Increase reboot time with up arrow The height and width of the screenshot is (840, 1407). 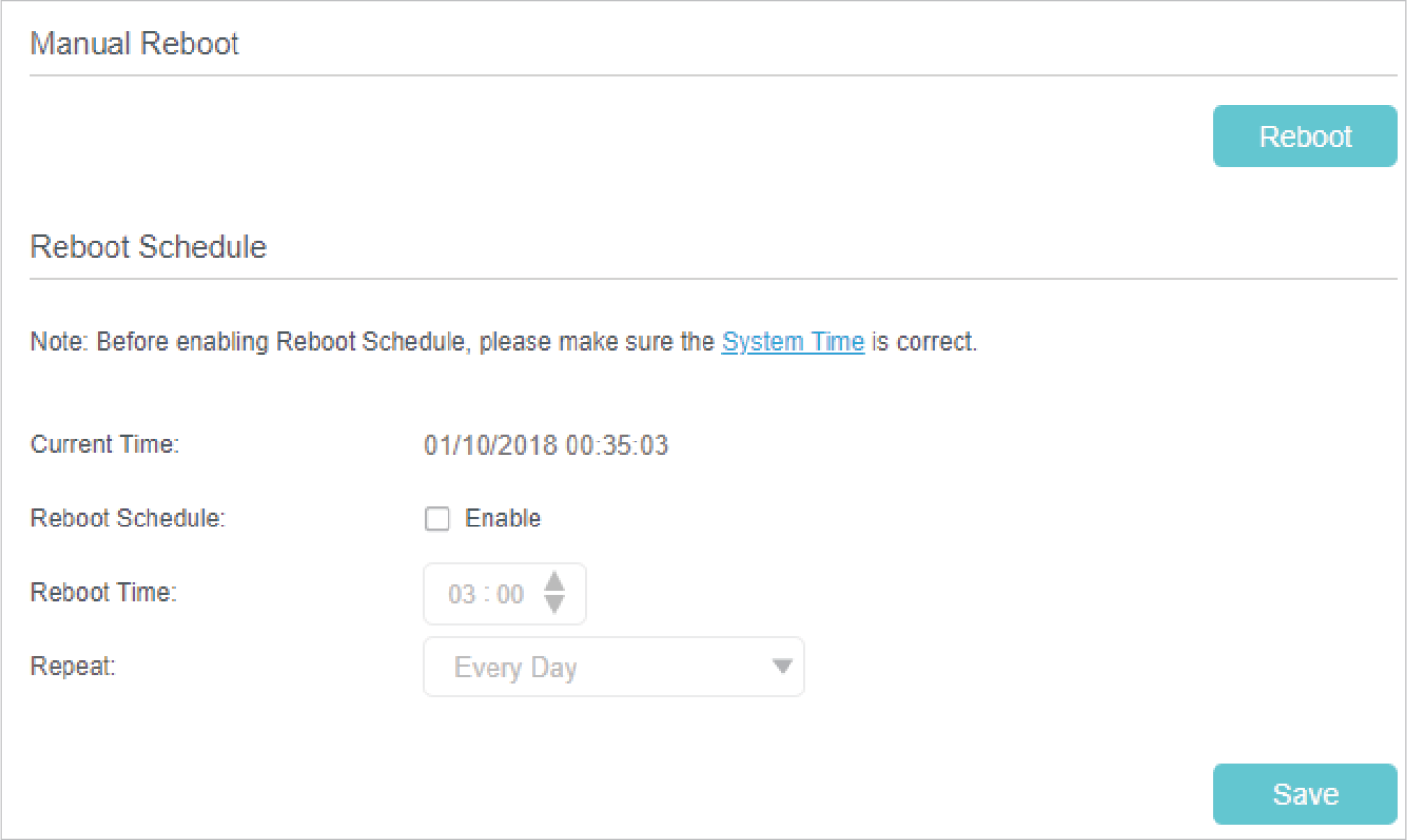pos(554,581)
